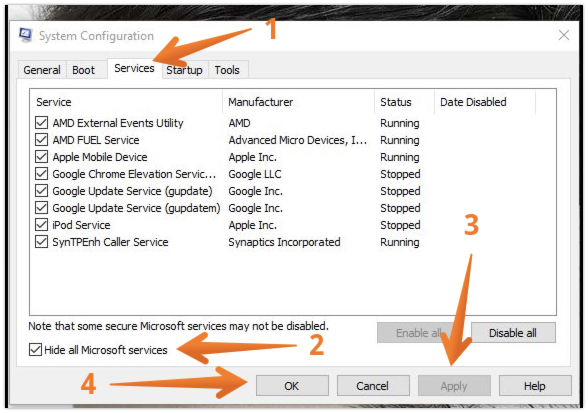Click Running status of SynTPEnh Caller Service

400,242
